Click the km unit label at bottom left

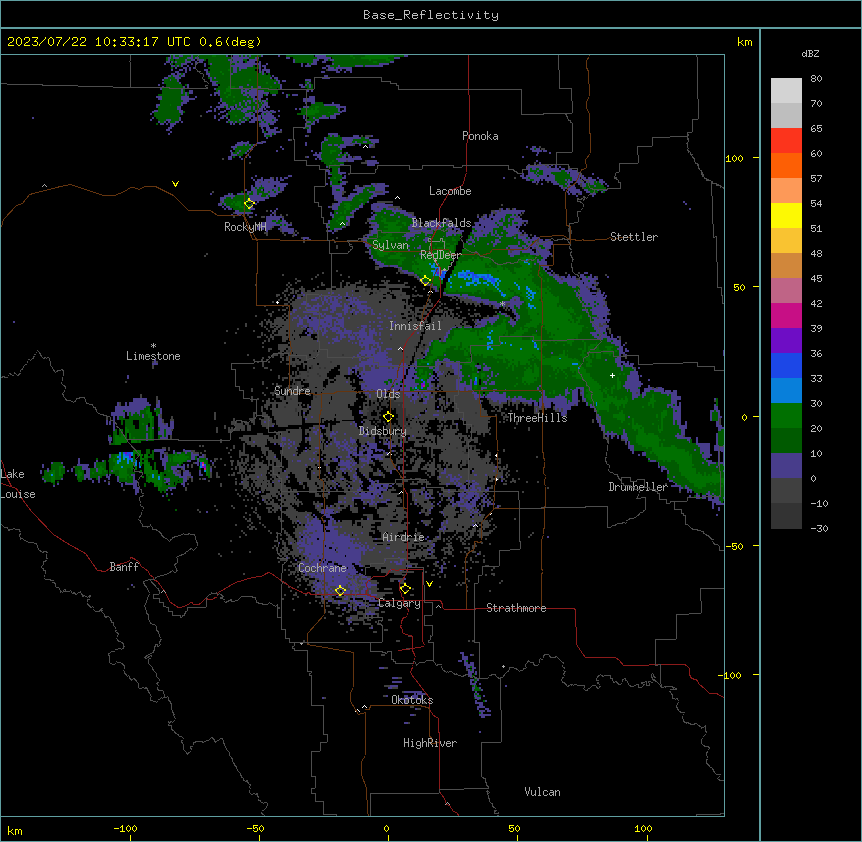(15, 831)
